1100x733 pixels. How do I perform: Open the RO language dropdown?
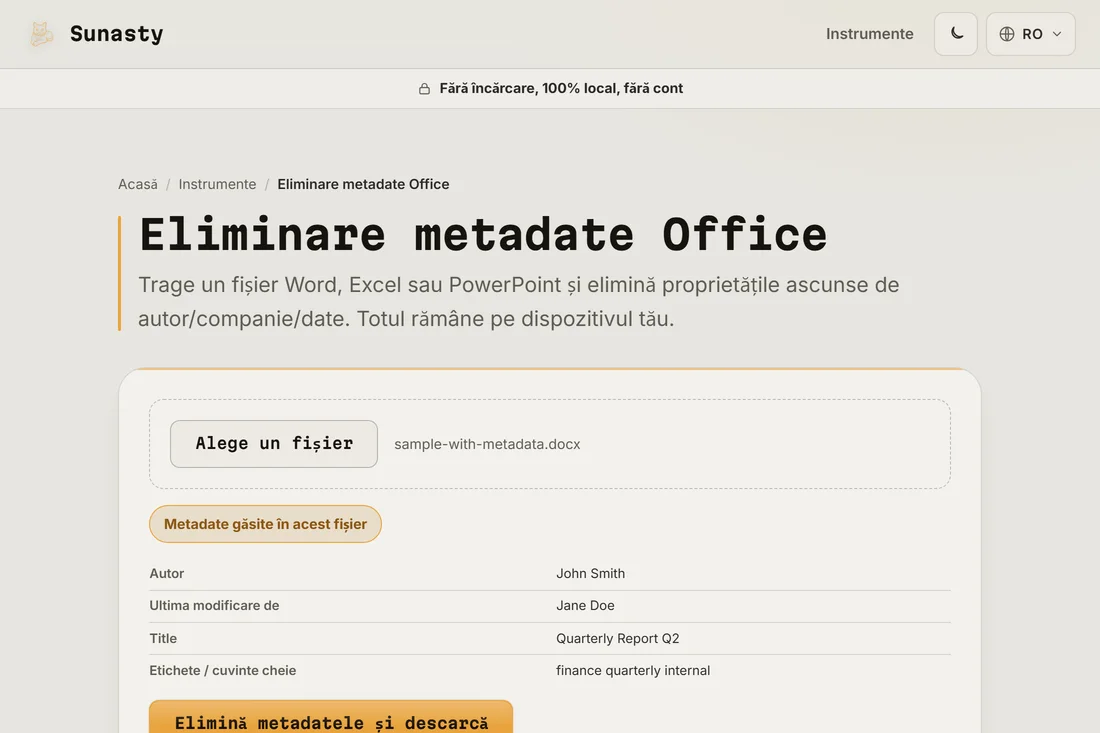point(1031,34)
